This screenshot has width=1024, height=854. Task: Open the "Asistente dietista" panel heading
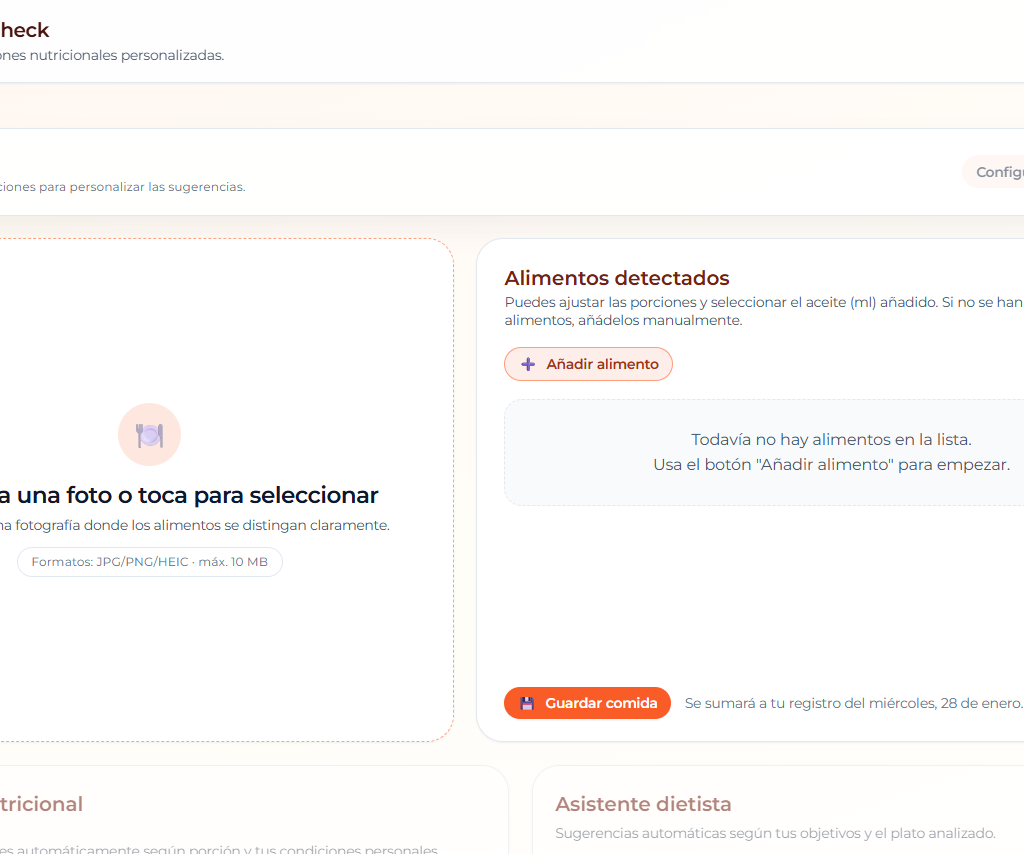[643, 804]
